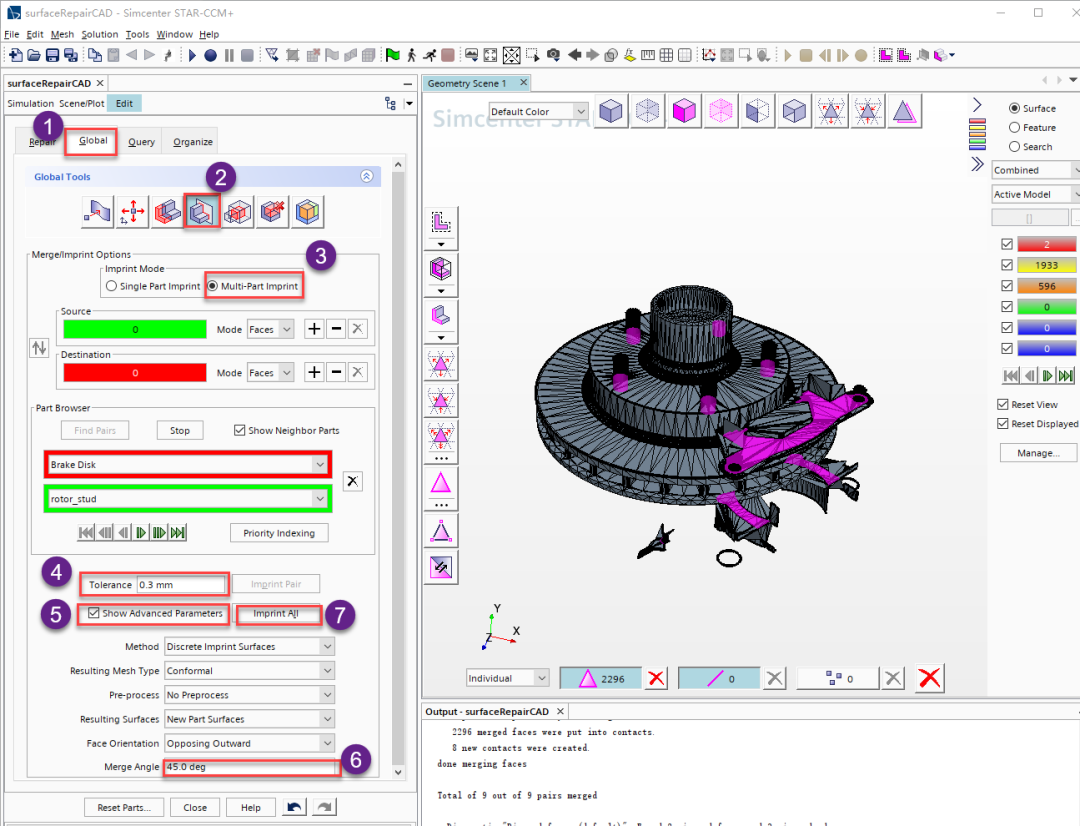Click the camera screenshot icon in toolbar
This screenshot has height=826, width=1080.
point(553,55)
